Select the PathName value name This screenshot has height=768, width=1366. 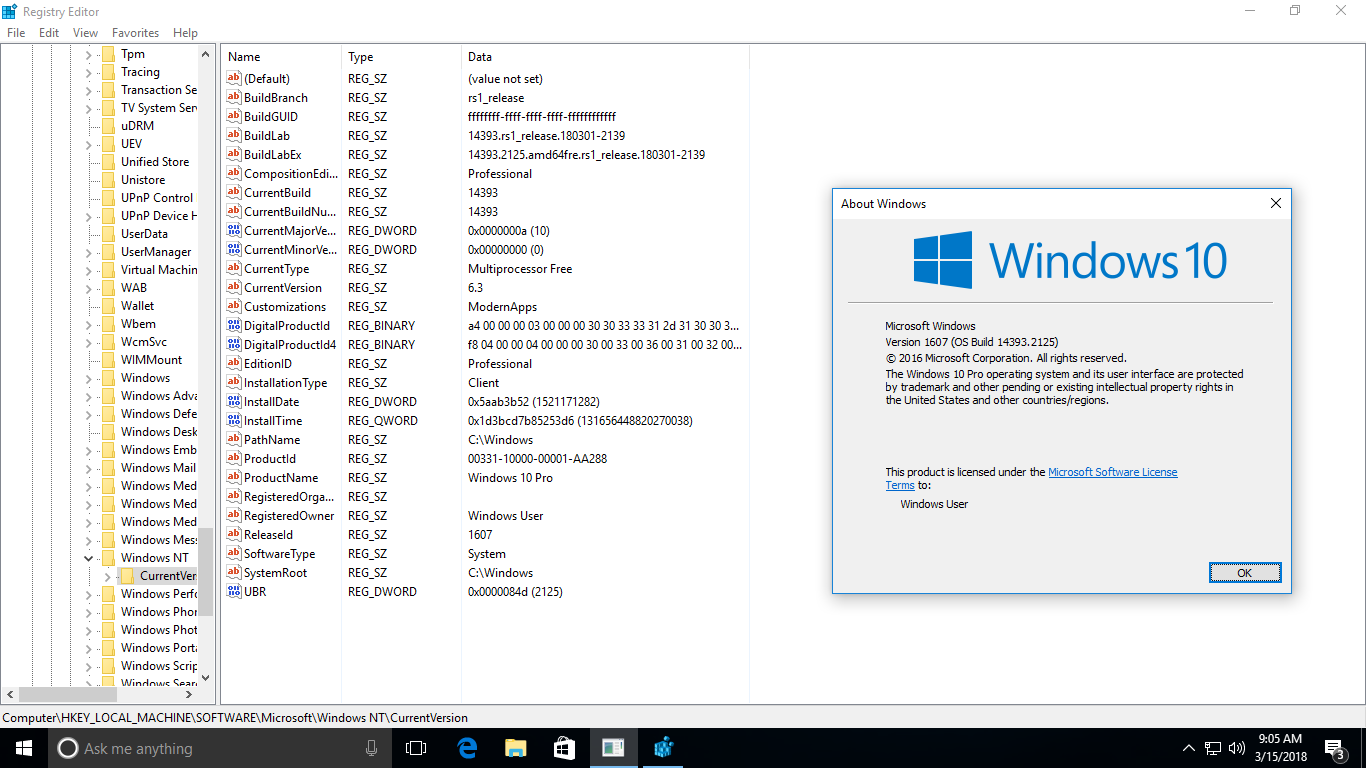(x=272, y=440)
